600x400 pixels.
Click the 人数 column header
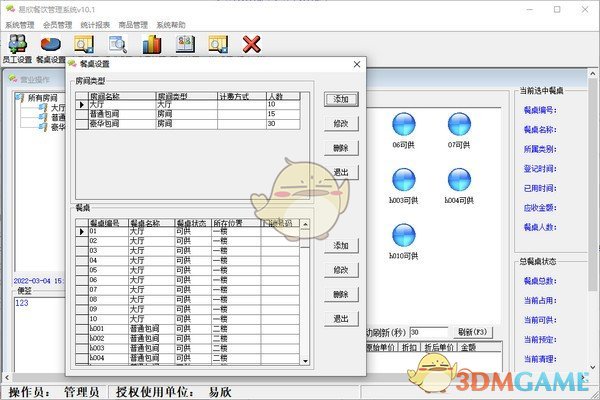click(x=283, y=96)
